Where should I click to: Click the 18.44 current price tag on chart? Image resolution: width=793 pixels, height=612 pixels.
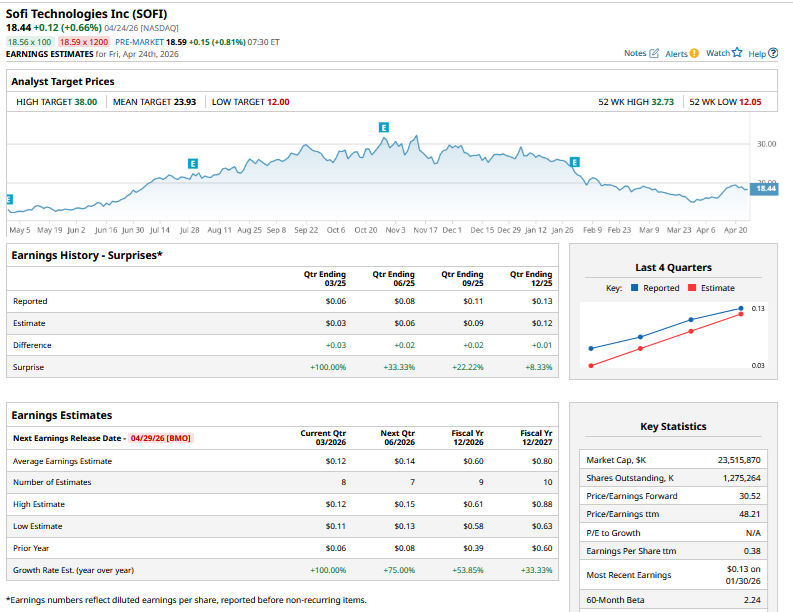point(764,188)
